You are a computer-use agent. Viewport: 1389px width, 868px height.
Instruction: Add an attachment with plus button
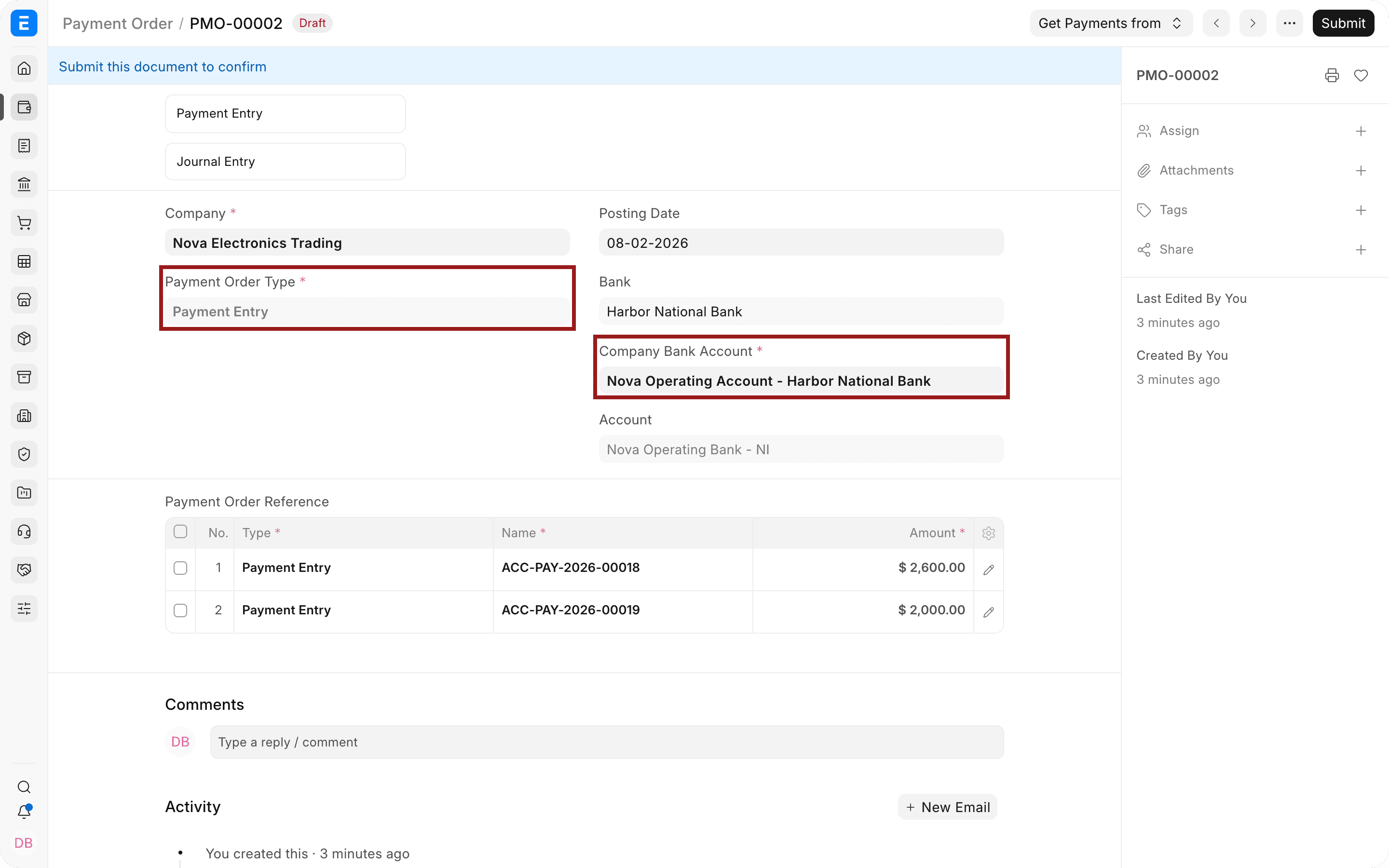(1361, 171)
